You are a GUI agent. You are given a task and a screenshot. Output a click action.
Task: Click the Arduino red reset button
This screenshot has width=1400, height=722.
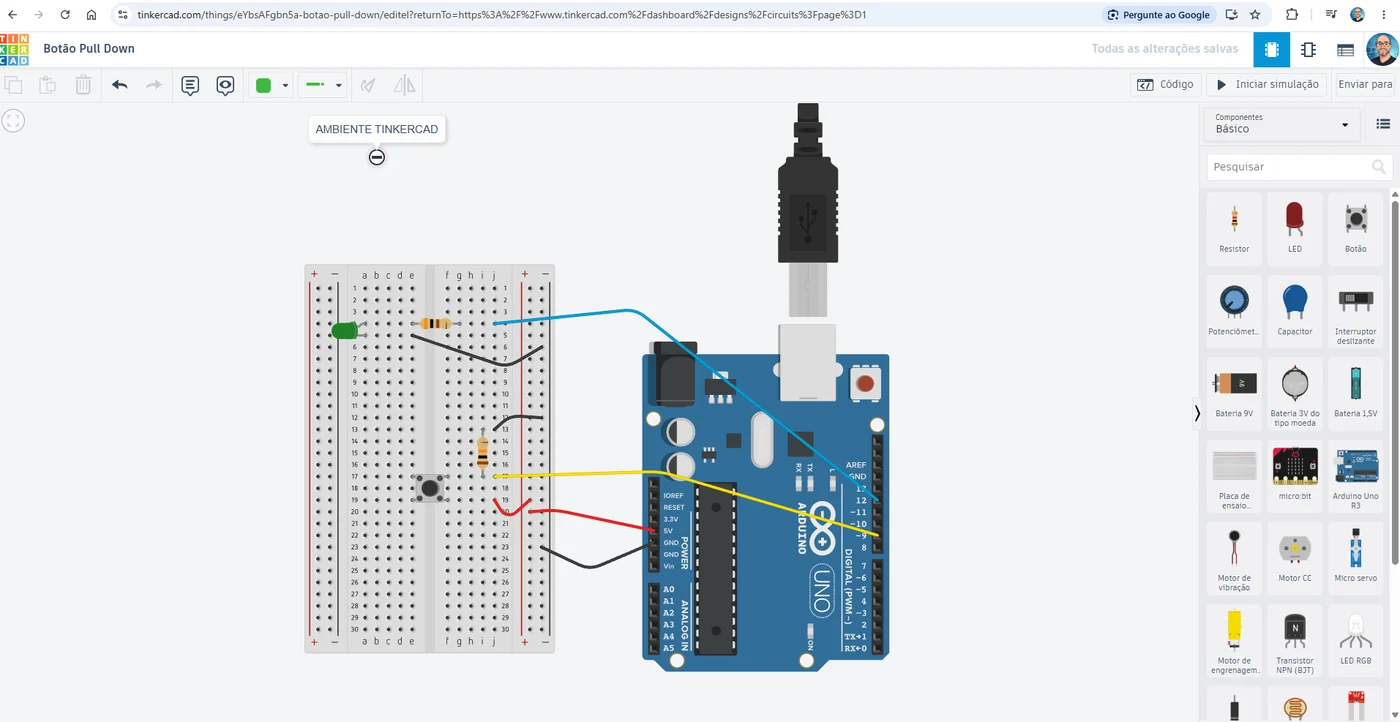(865, 383)
